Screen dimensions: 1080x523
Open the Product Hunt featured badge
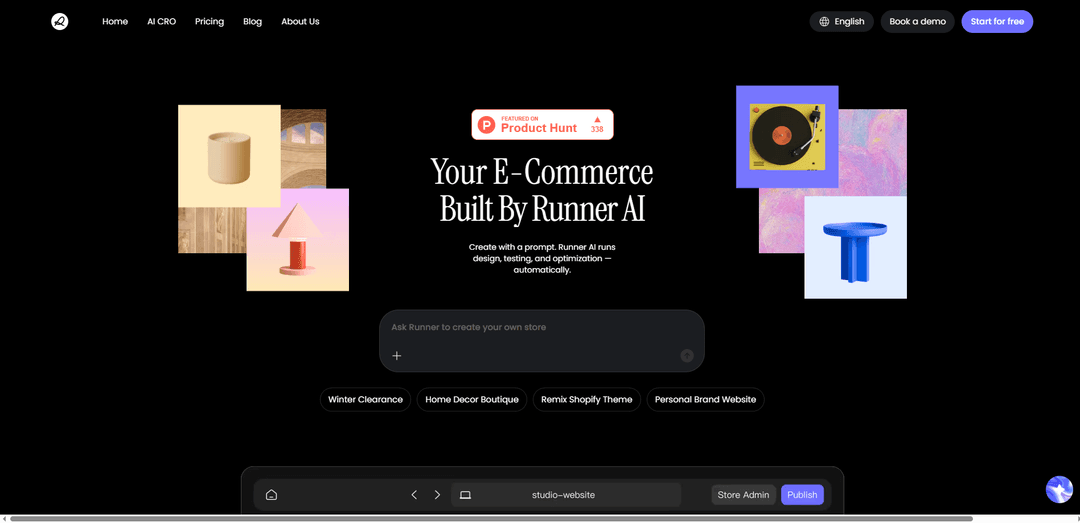542,124
